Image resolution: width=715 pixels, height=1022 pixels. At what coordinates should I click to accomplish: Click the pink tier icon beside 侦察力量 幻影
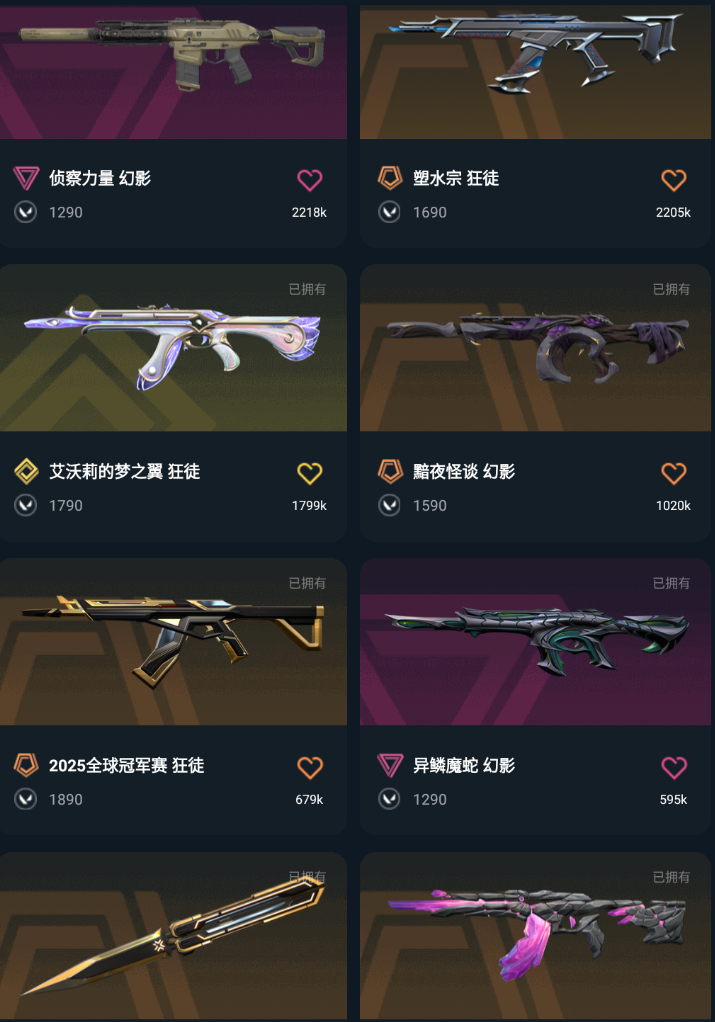[26, 178]
